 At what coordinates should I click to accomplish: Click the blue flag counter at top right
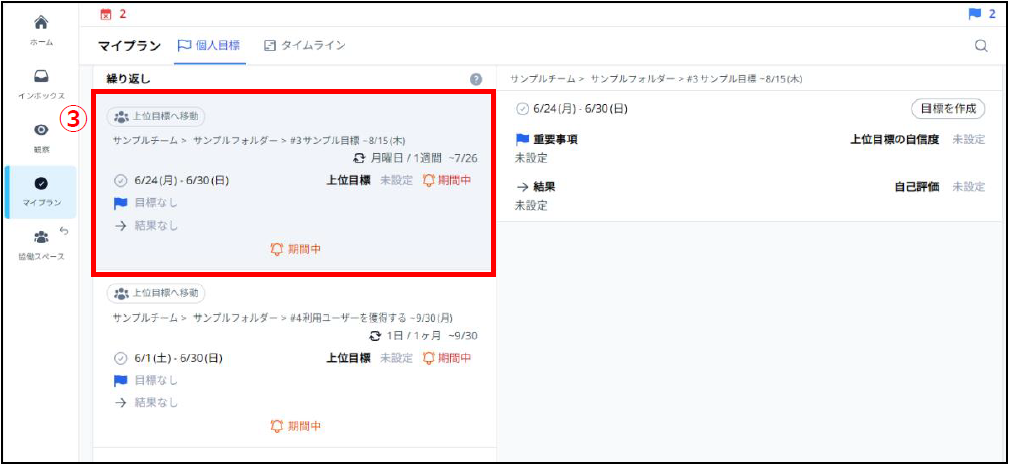coord(982,14)
